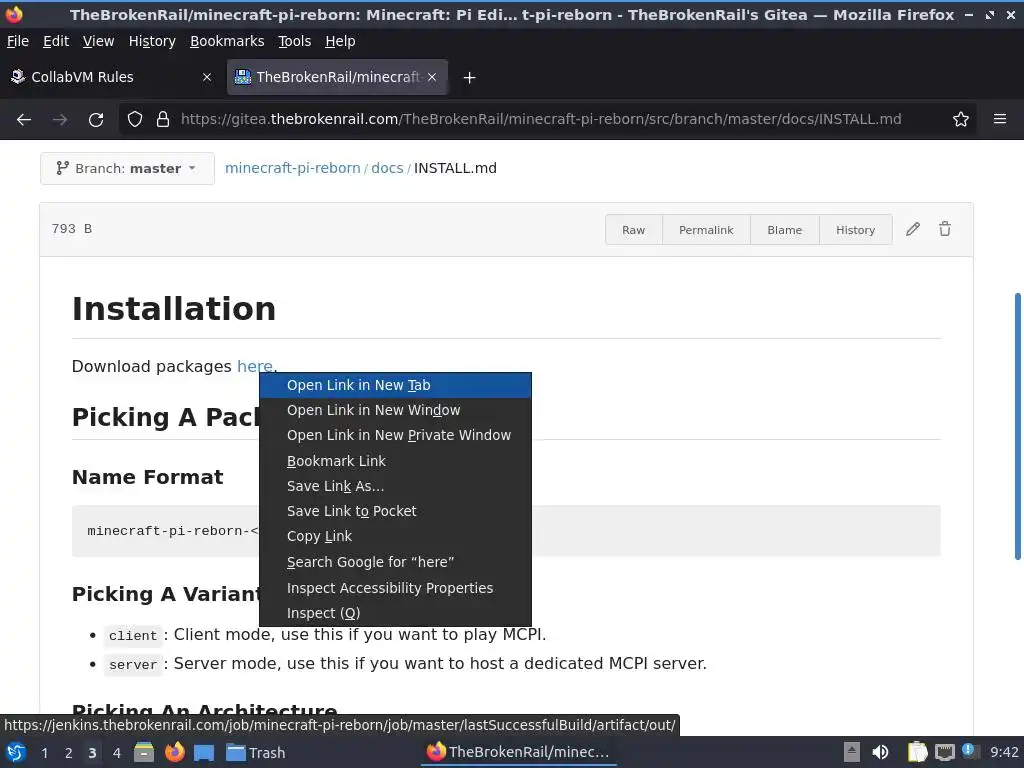Go back to the previous page

coord(24,120)
